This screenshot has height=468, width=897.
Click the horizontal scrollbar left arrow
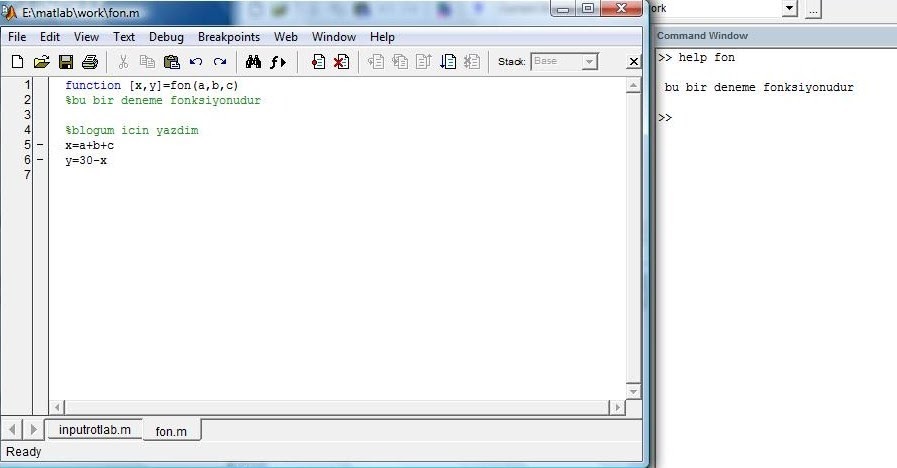tap(57, 407)
